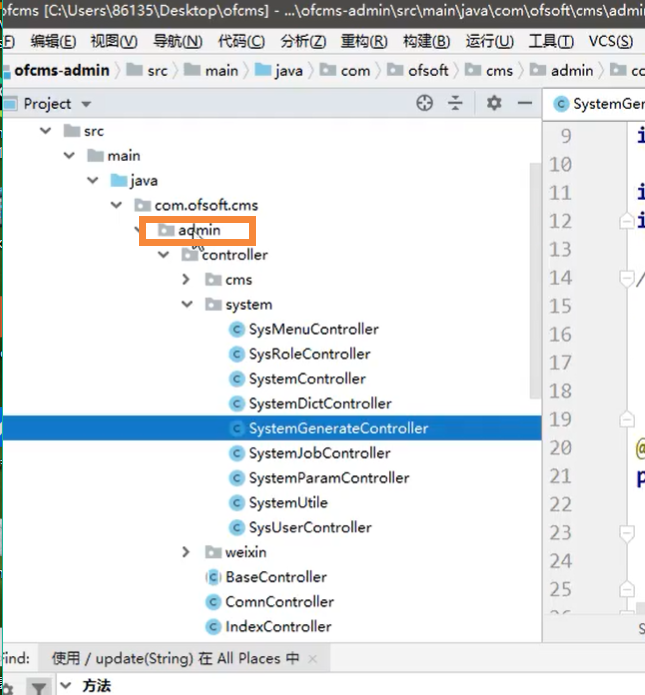Toggle code fold marker at line 19
The width and height of the screenshot is (645, 695).
point(626,419)
